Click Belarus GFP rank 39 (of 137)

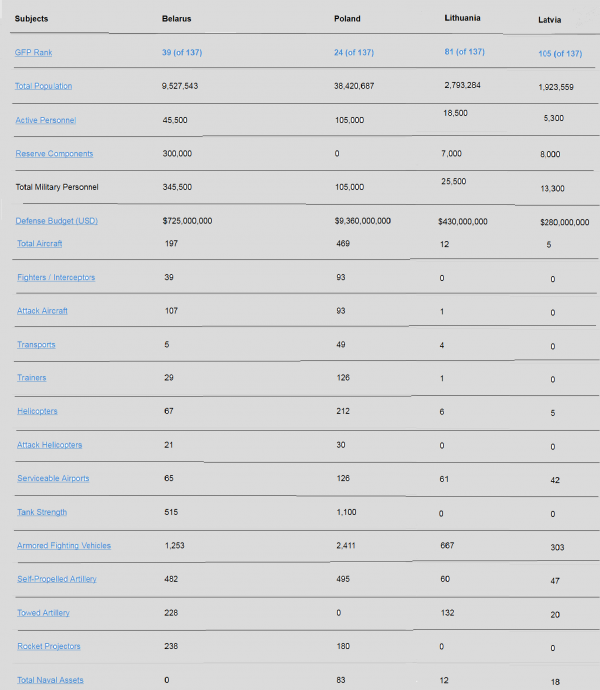pyautogui.click(x=181, y=52)
